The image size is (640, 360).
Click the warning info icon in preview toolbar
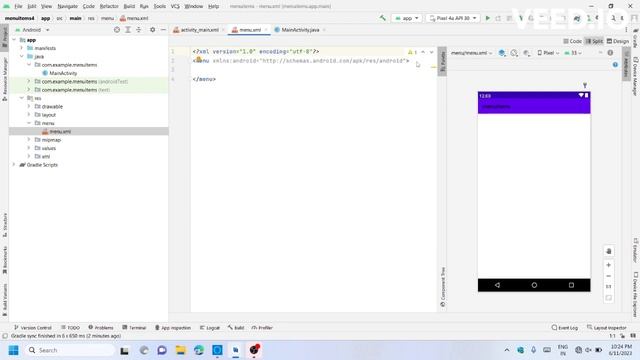click(610, 53)
